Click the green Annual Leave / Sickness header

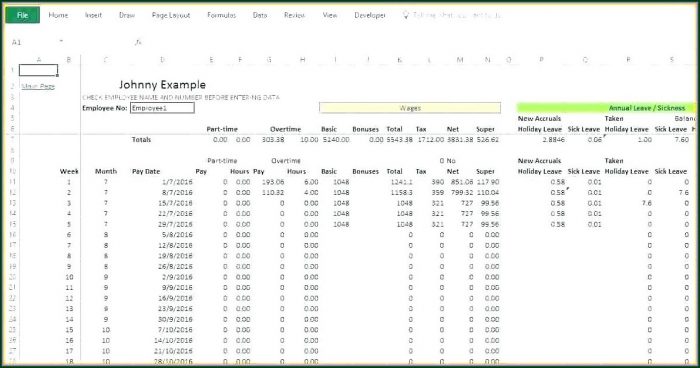[606, 108]
